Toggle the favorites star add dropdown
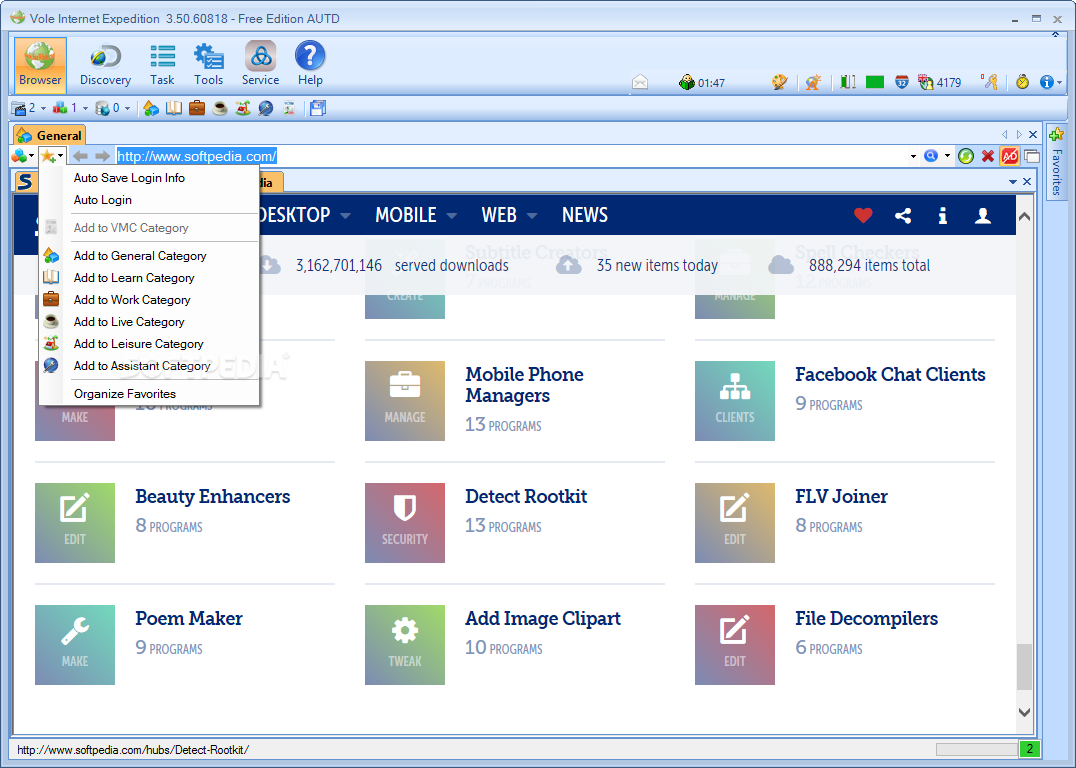Viewport: 1076px width, 768px height. 52,156
